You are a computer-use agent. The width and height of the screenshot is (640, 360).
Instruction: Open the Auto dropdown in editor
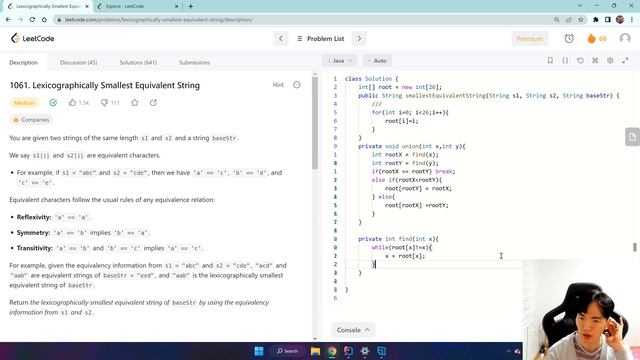point(377,61)
